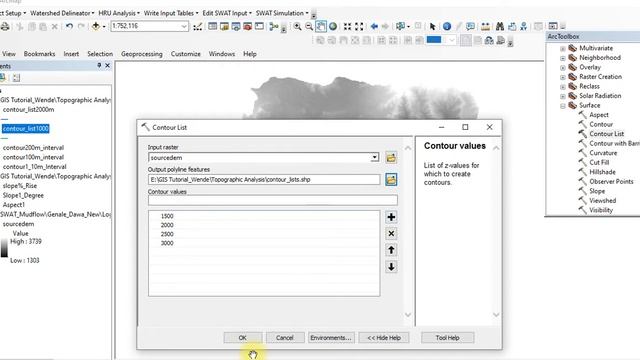Image resolution: width=640 pixels, height=360 pixels.
Task: Open the SWAT Simulation menu
Action: click(282, 13)
